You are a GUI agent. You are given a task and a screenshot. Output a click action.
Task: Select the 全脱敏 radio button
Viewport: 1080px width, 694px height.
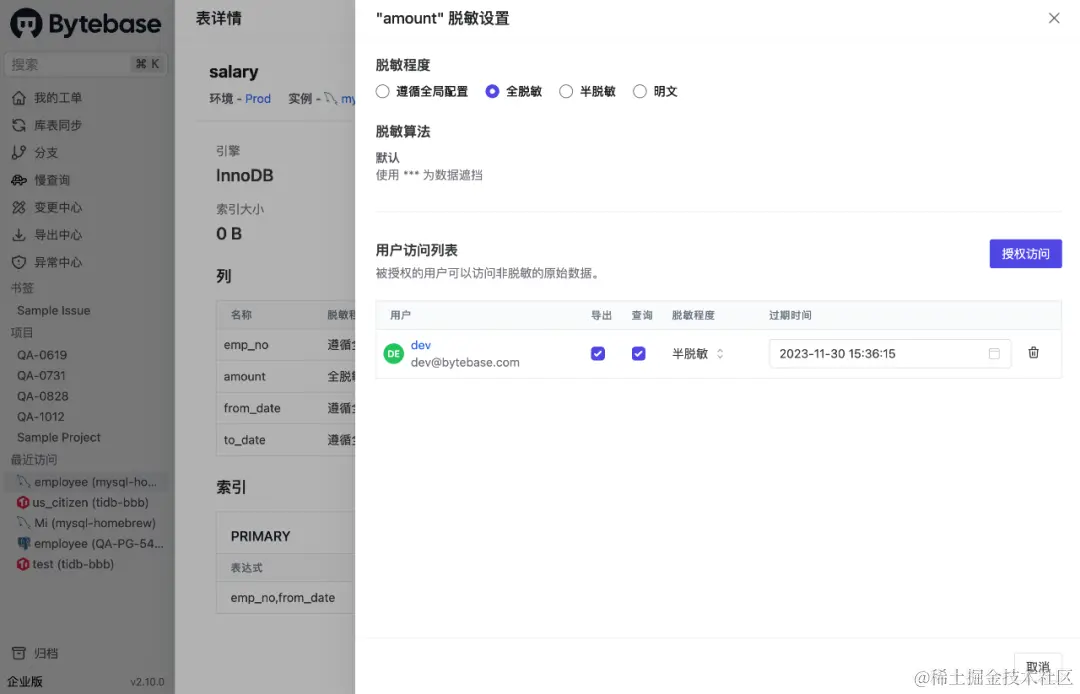[x=492, y=90]
